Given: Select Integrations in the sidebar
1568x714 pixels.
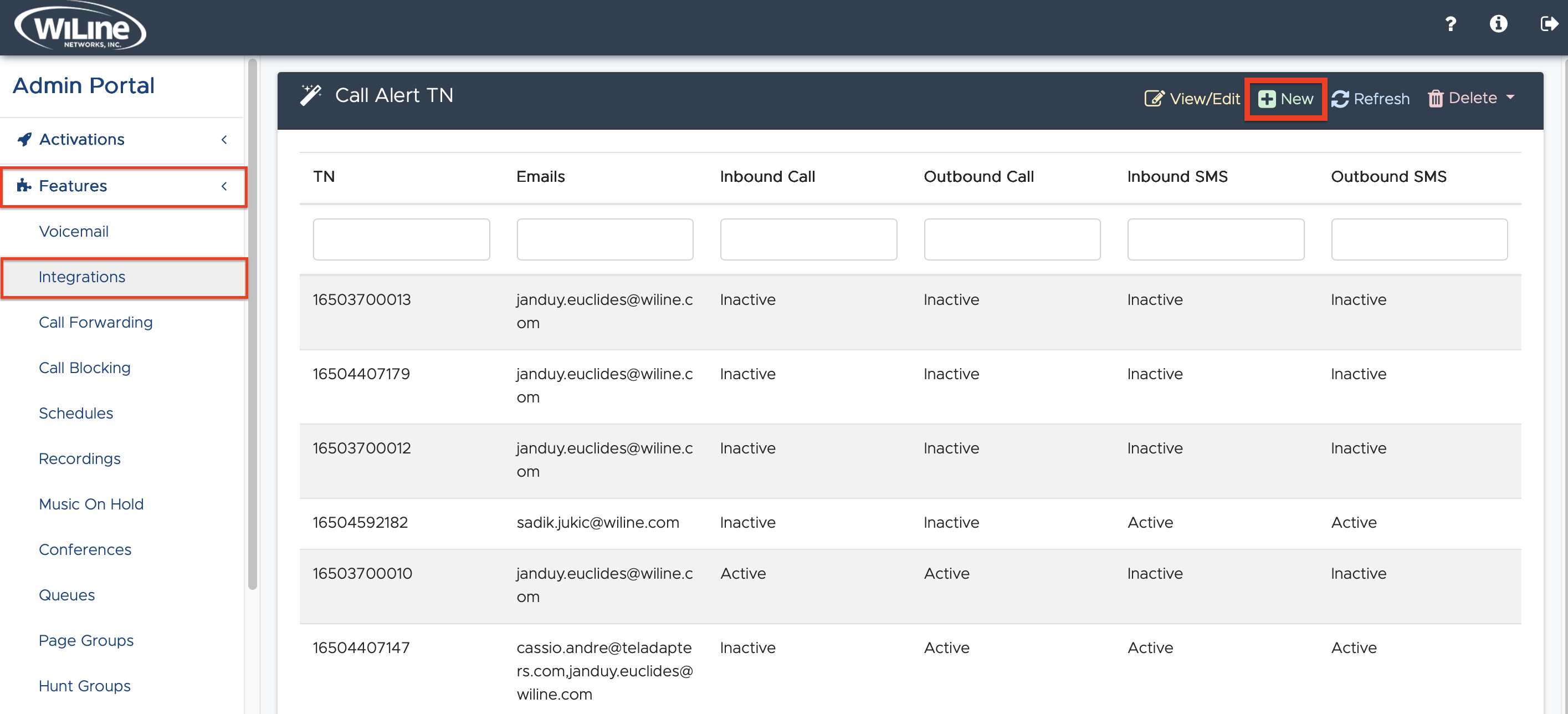Looking at the screenshot, I should [81, 277].
